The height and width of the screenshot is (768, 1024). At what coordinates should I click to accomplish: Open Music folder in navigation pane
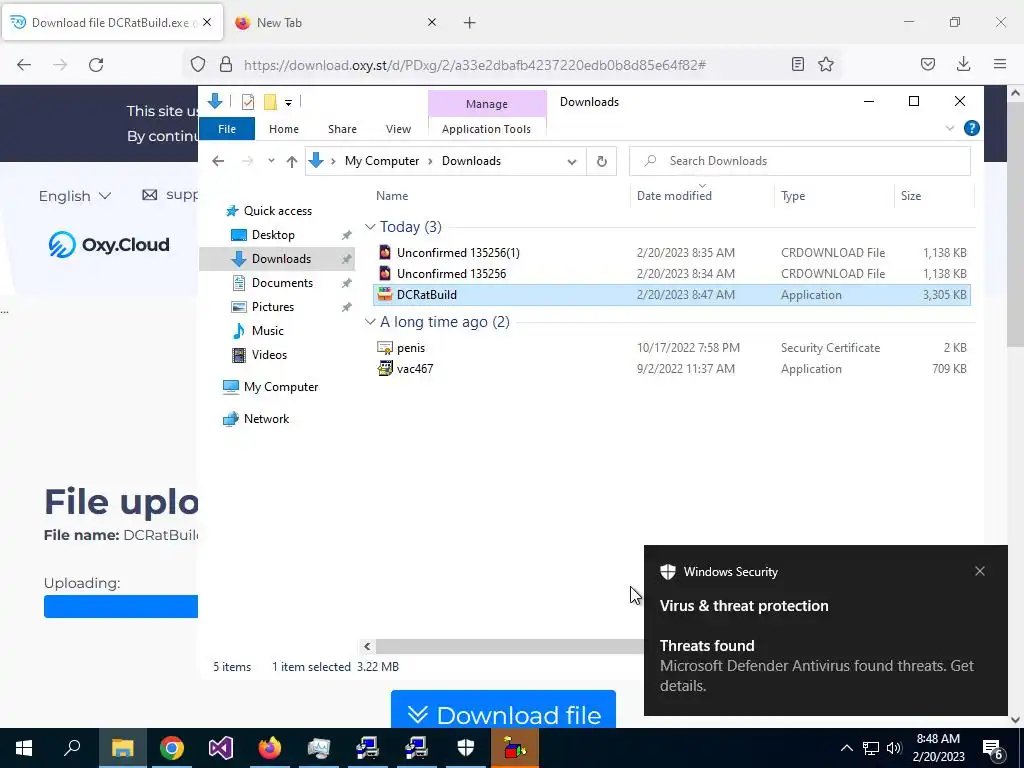(x=267, y=331)
